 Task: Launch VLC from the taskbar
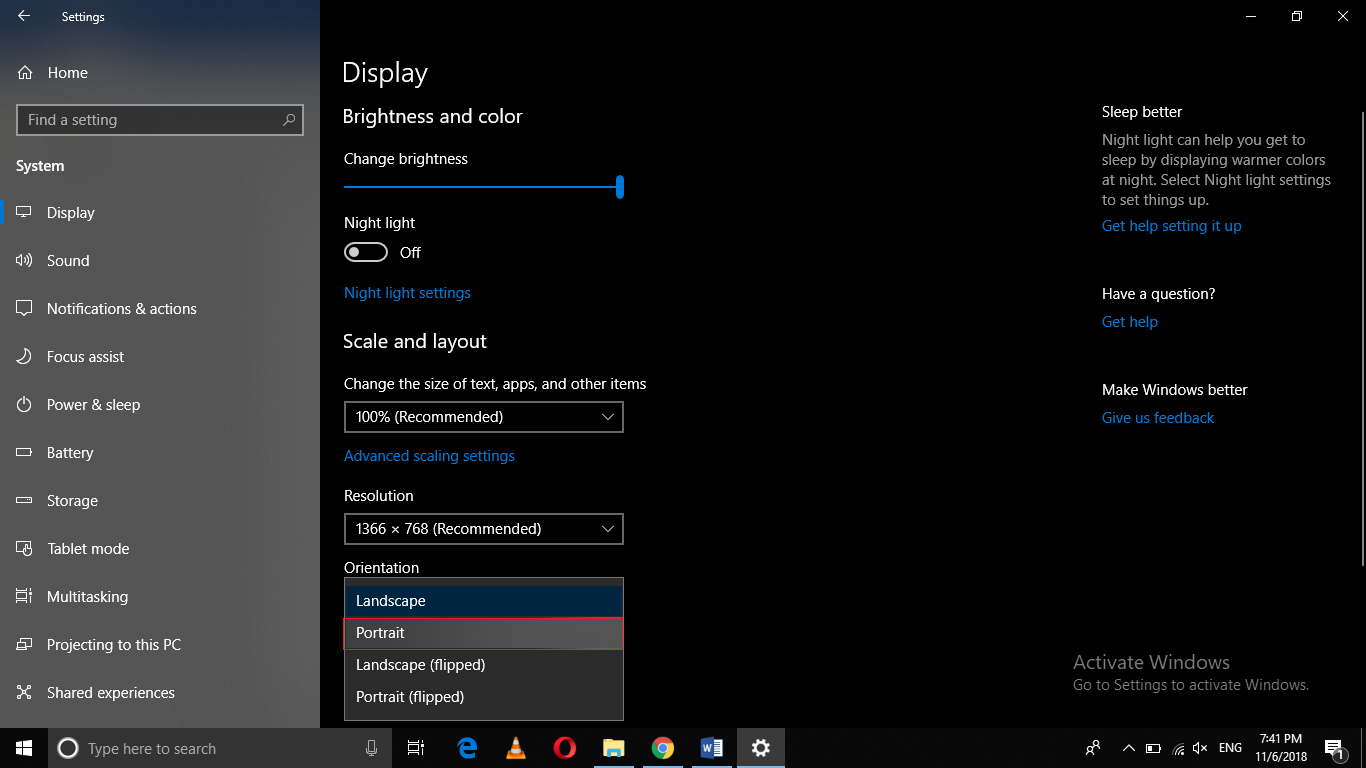(x=515, y=747)
